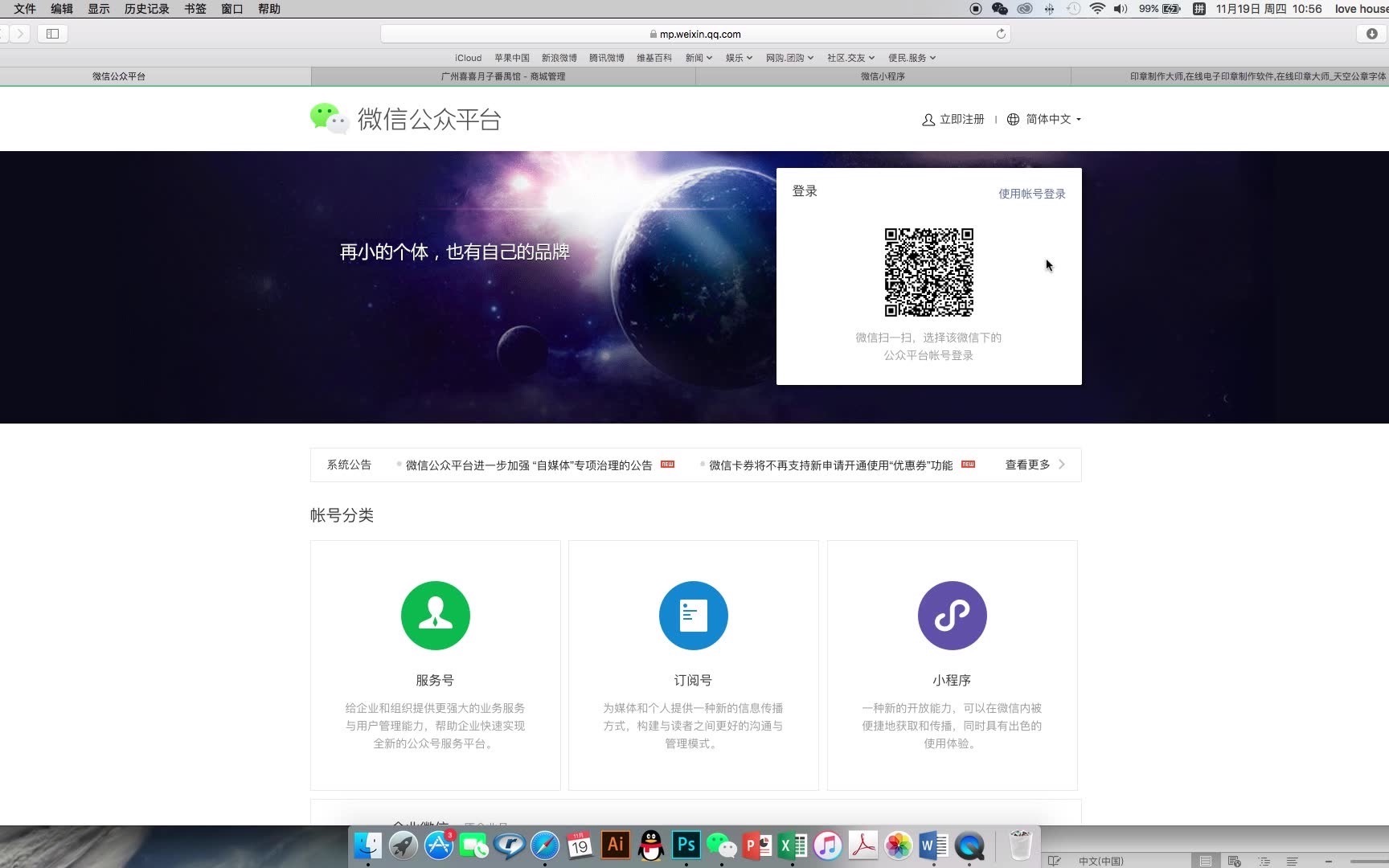Image resolution: width=1389 pixels, height=868 pixels.
Task: Open App Store in the Dock
Action: [x=439, y=845]
